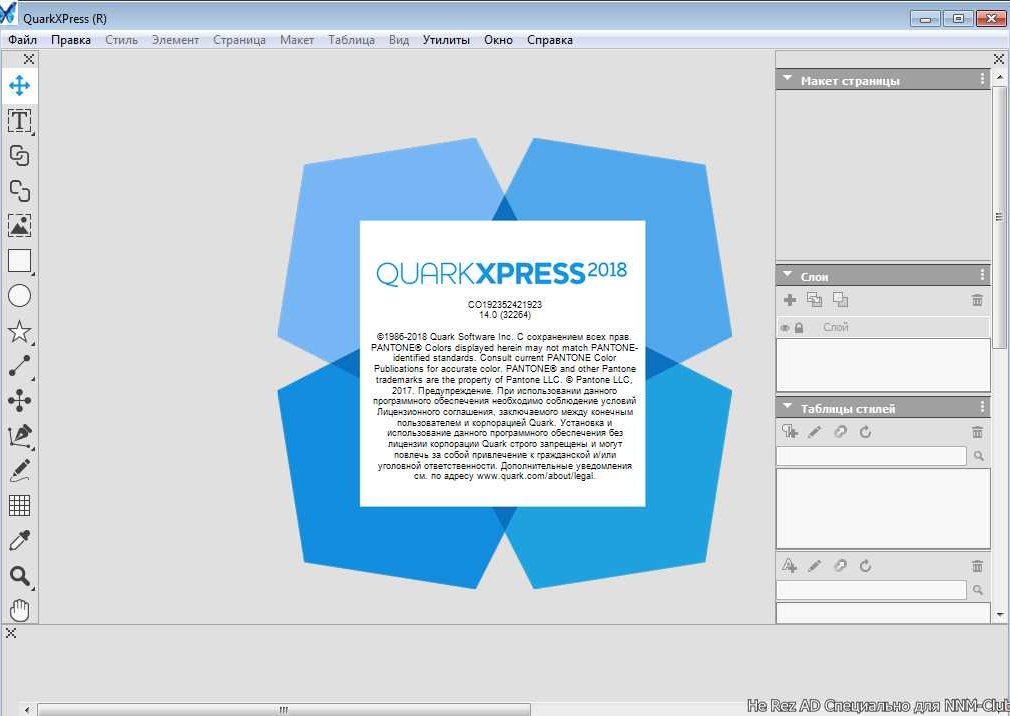
Task: Create a new character style sheet
Action: click(x=790, y=566)
